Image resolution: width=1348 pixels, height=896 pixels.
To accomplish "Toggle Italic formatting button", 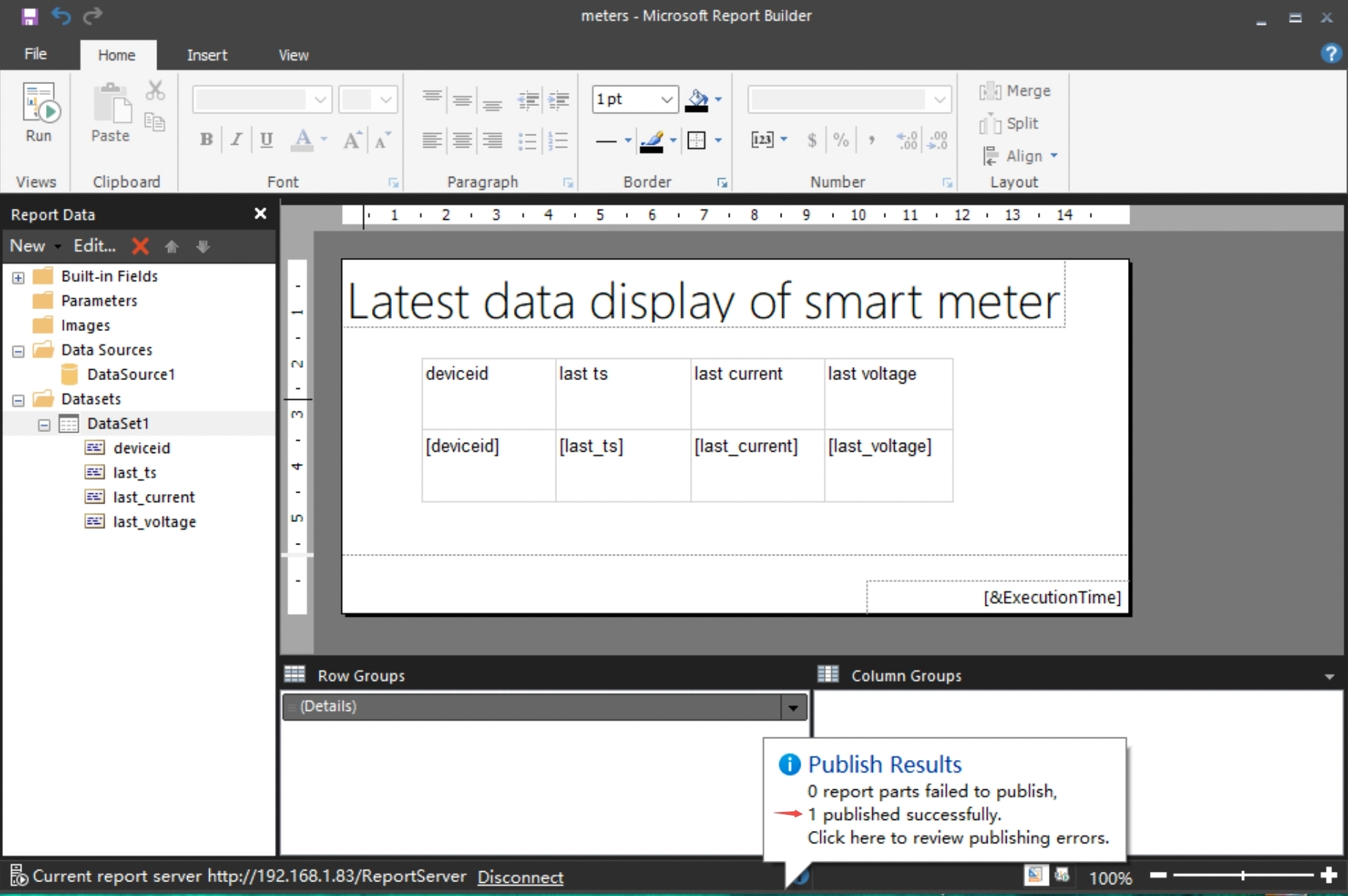I will point(236,140).
